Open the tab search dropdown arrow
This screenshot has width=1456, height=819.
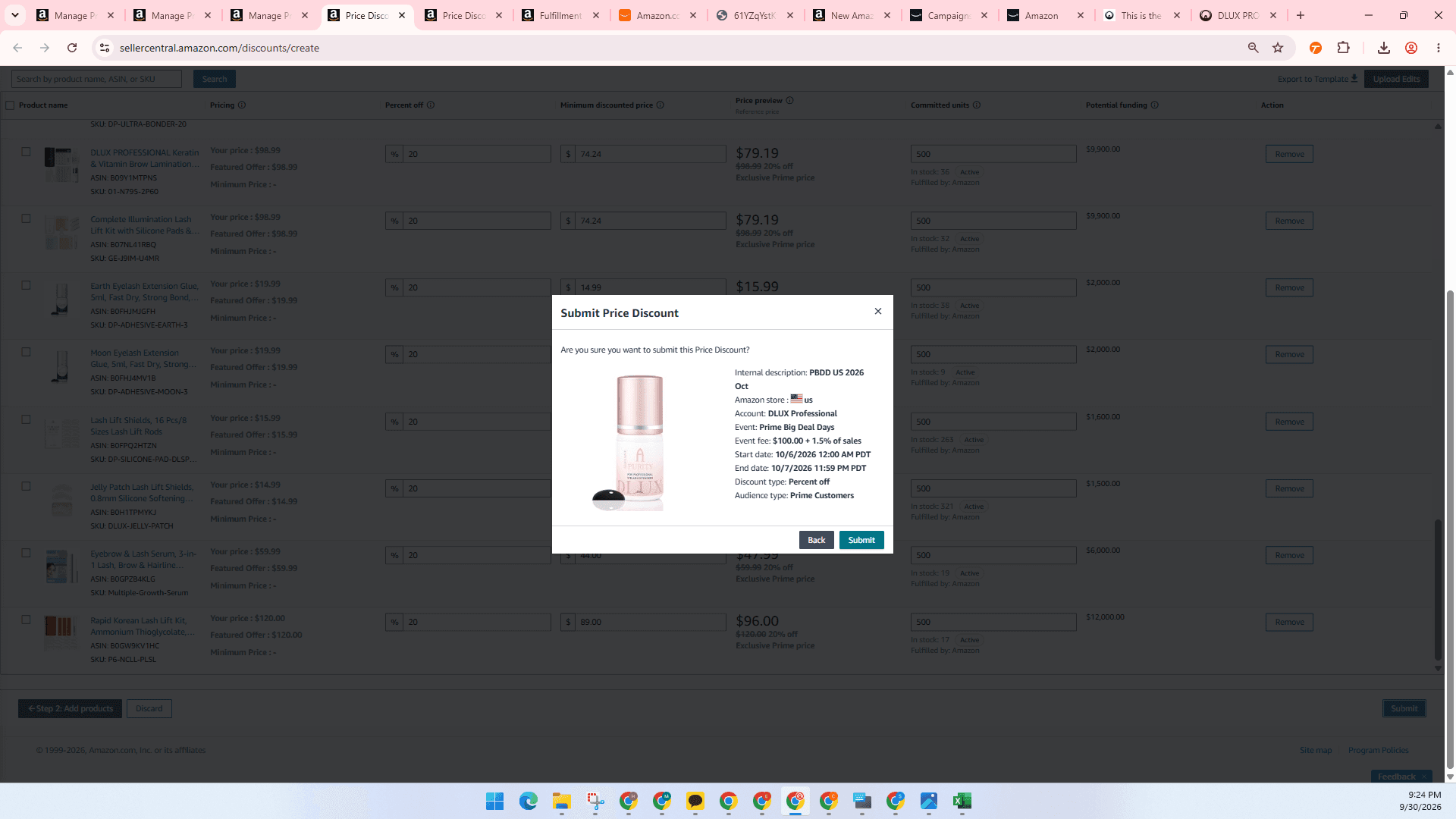[x=14, y=15]
